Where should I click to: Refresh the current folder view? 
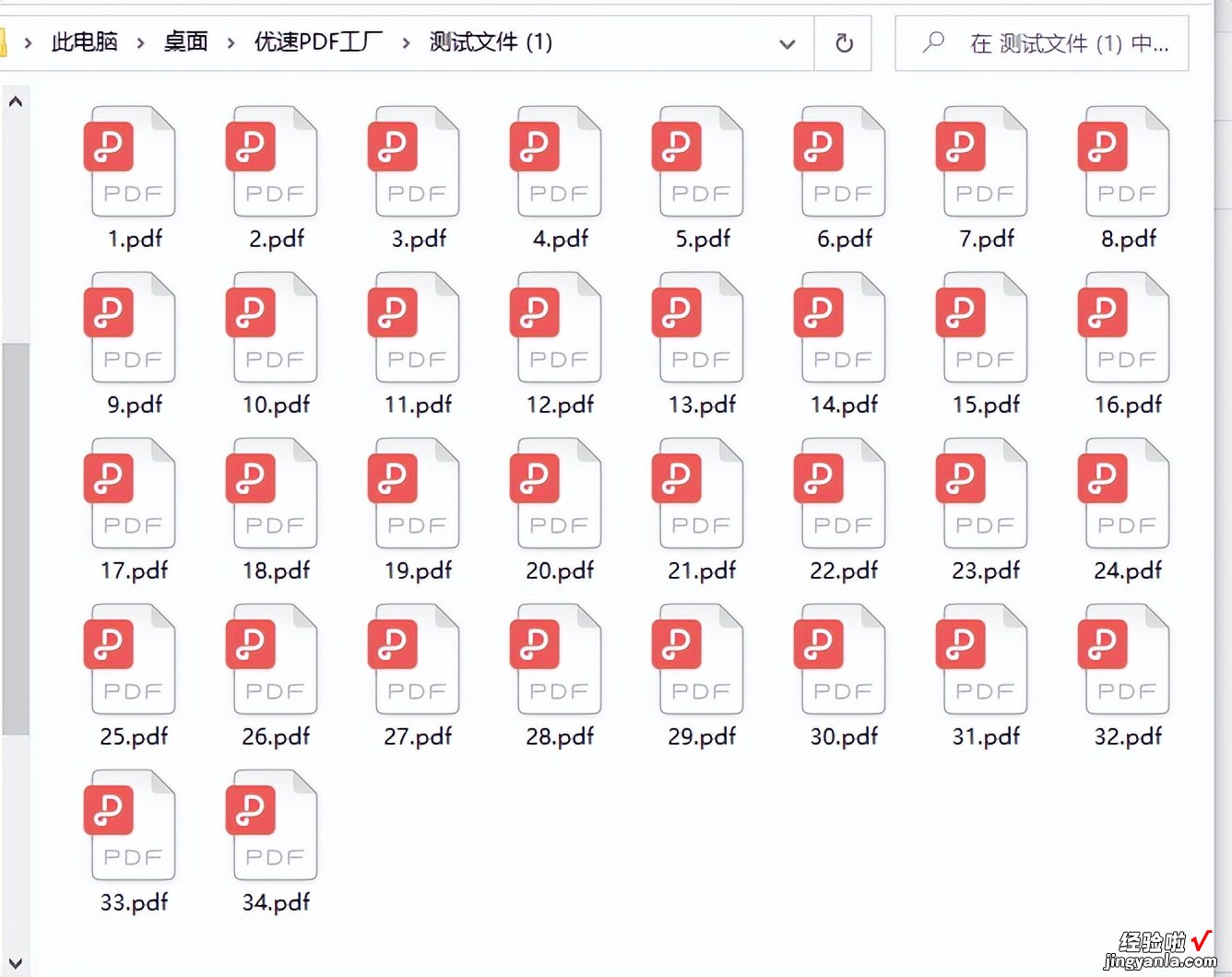844,43
